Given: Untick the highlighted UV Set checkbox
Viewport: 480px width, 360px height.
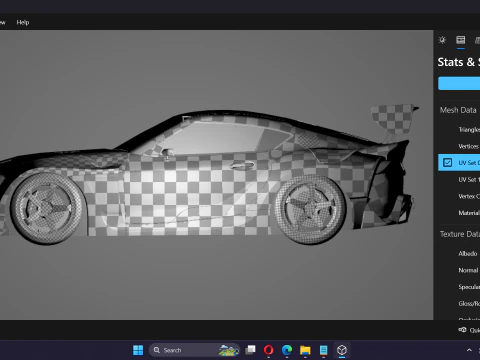Looking at the screenshot, I should (447, 163).
